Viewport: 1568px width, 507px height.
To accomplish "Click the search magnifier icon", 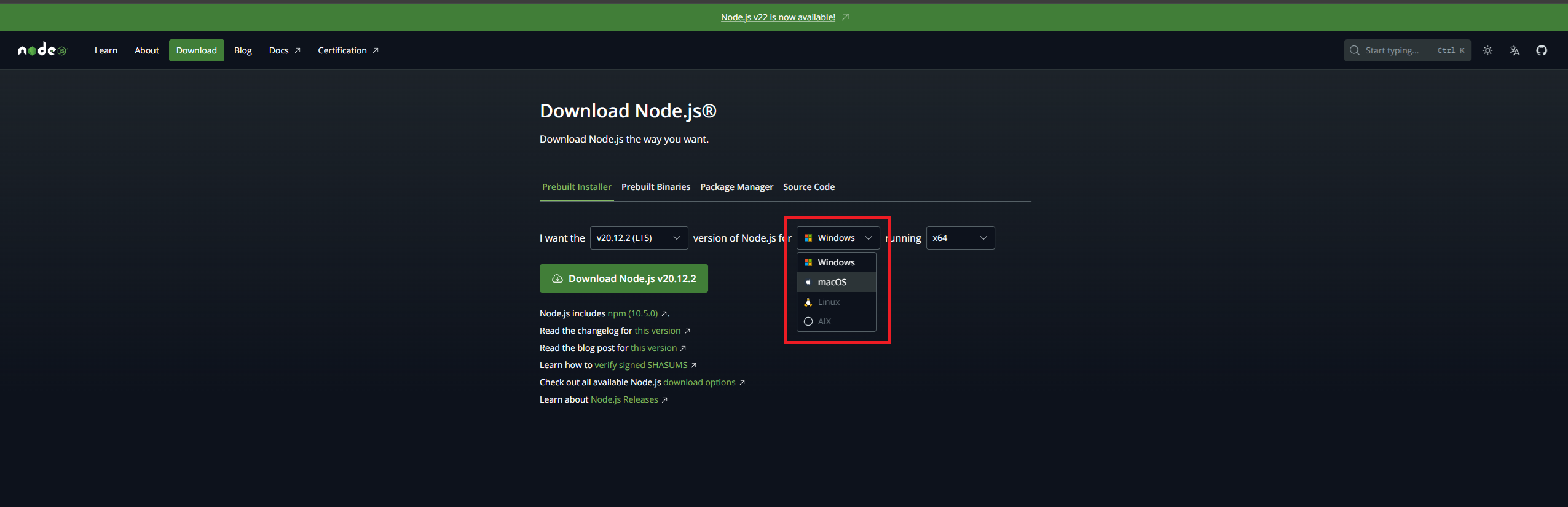I will pyautogui.click(x=1355, y=50).
